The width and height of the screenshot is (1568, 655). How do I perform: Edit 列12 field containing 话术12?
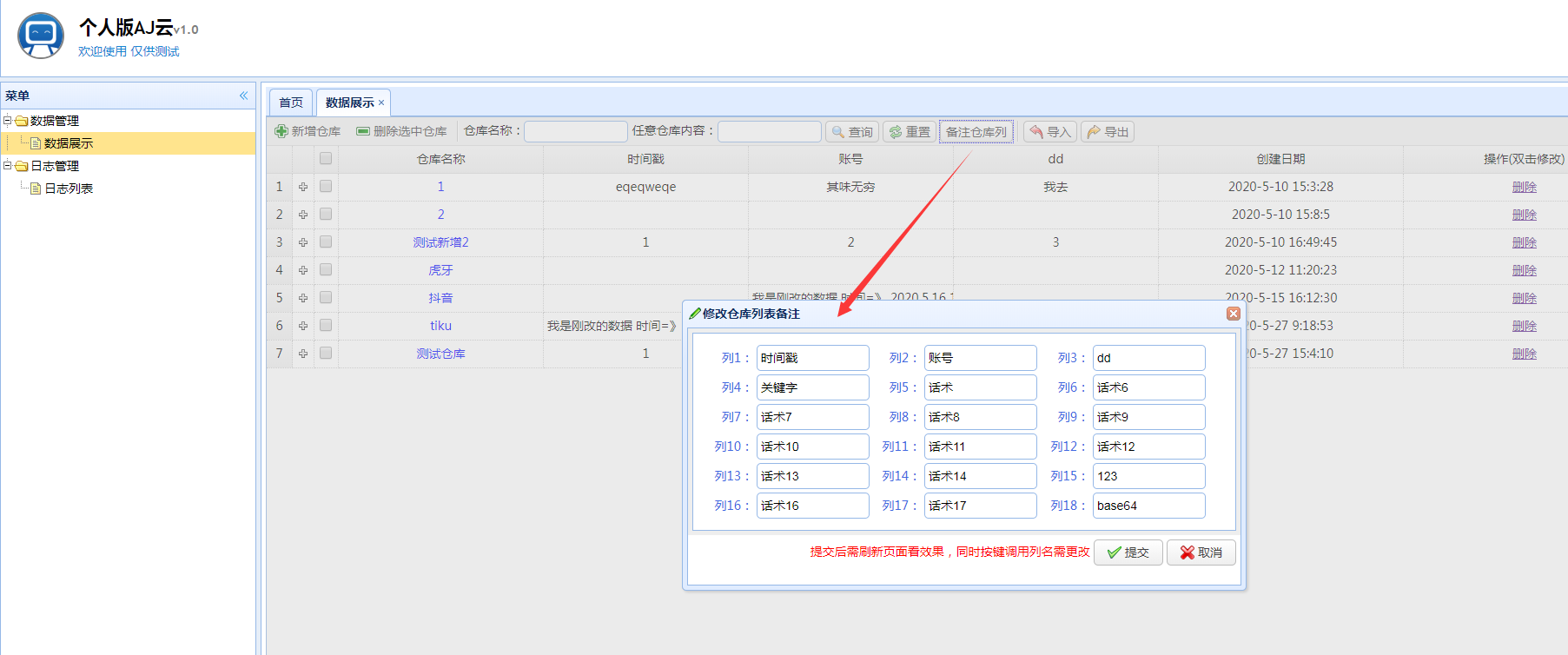pyautogui.click(x=1148, y=447)
